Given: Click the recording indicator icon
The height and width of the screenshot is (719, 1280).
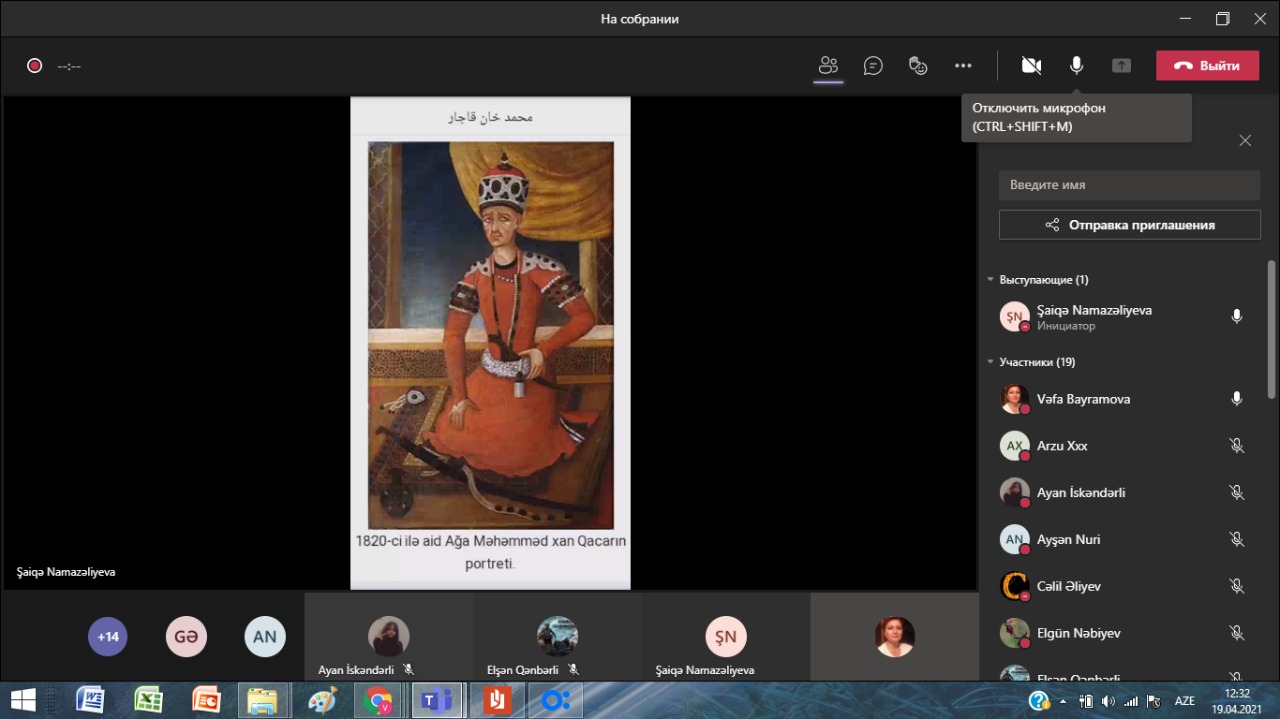Looking at the screenshot, I should [x=34, y=66].
